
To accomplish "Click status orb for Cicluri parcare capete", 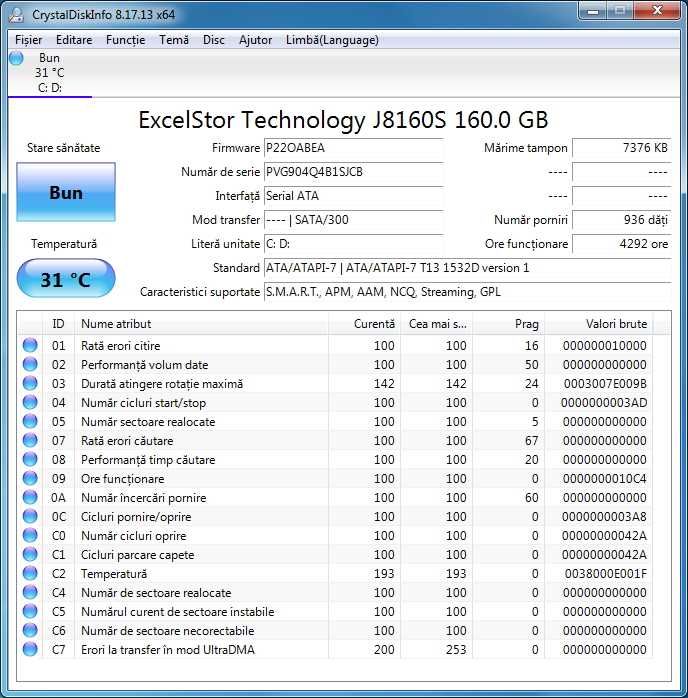I will tap(30, 554).
